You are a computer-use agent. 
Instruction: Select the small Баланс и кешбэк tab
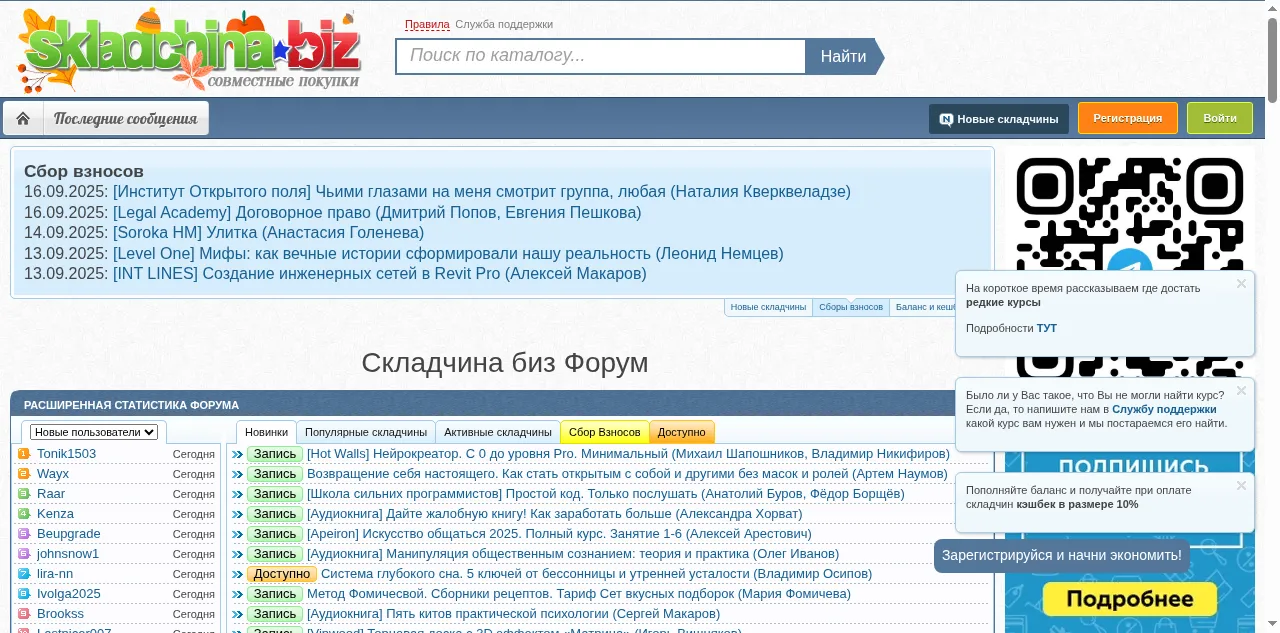(x=923, y=307)
